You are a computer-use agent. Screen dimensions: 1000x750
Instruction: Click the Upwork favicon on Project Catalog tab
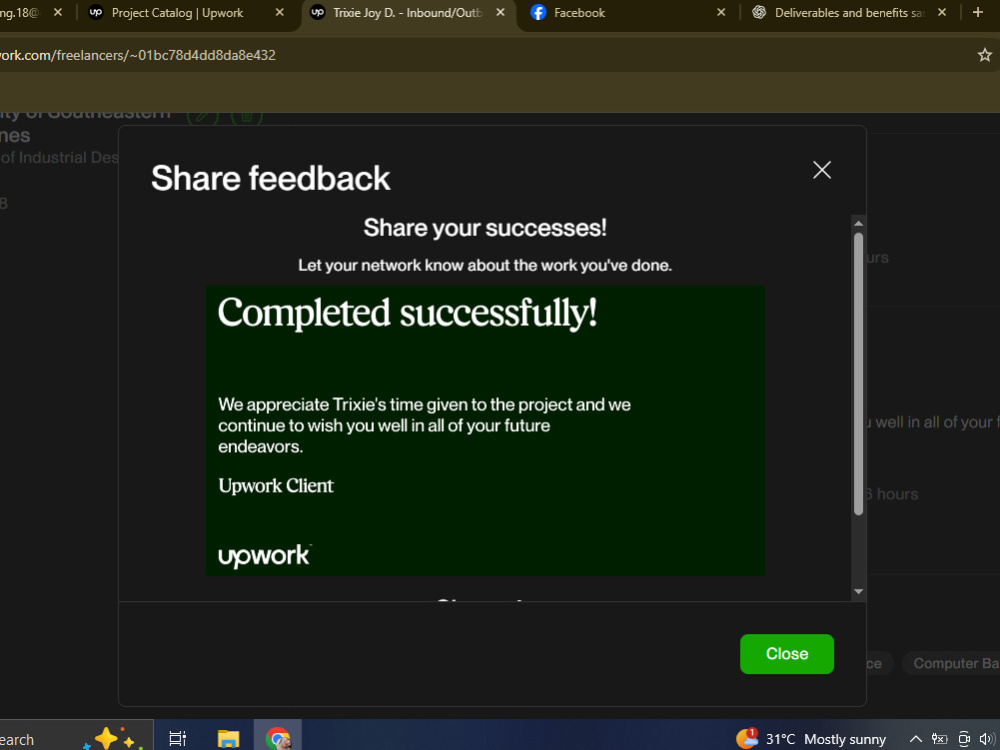96,13
